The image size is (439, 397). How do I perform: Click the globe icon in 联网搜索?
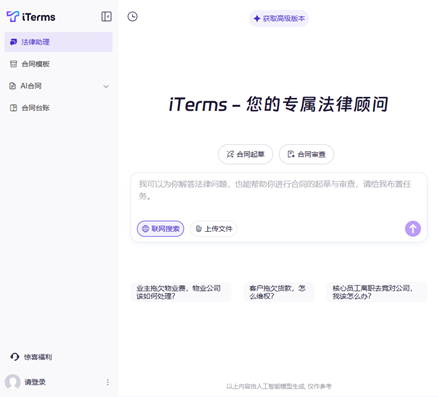click(145, 229)
